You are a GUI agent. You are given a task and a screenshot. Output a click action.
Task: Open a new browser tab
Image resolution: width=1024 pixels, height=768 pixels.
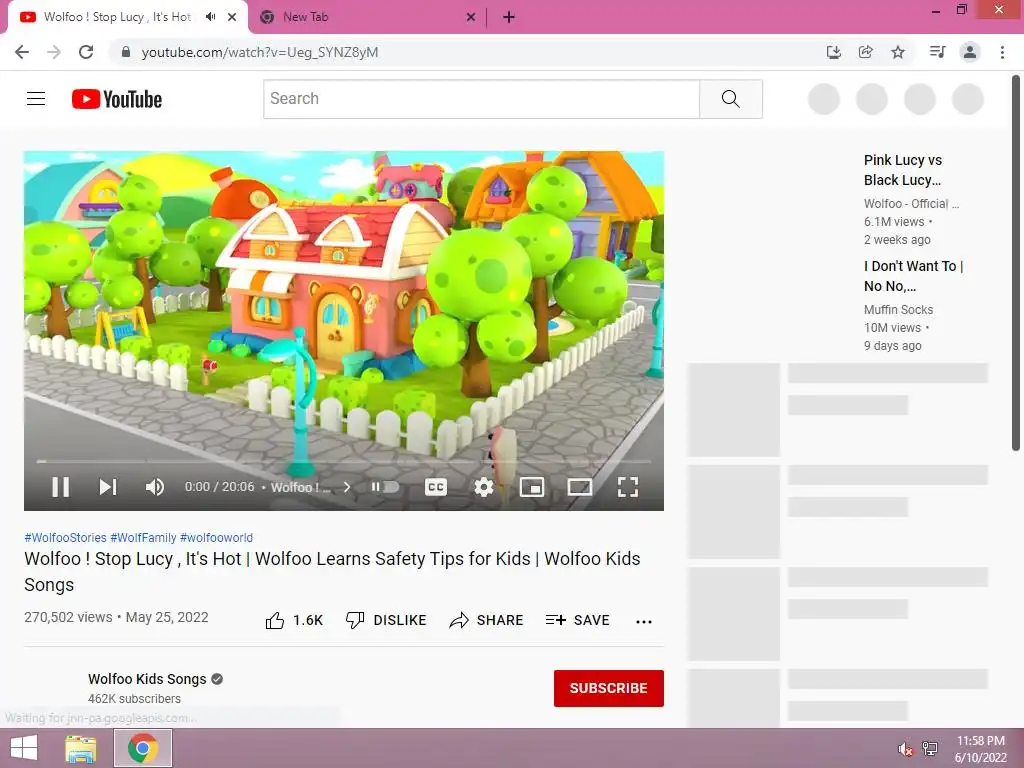(x=509, y=18)
